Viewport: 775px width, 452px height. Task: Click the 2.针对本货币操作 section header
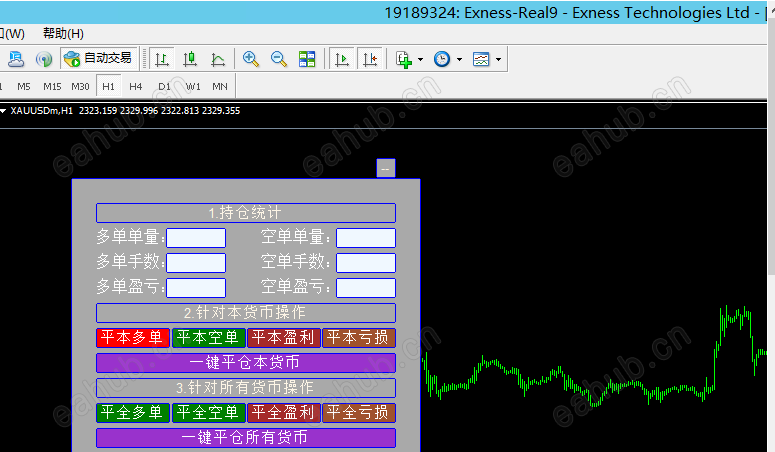(246, 313)
